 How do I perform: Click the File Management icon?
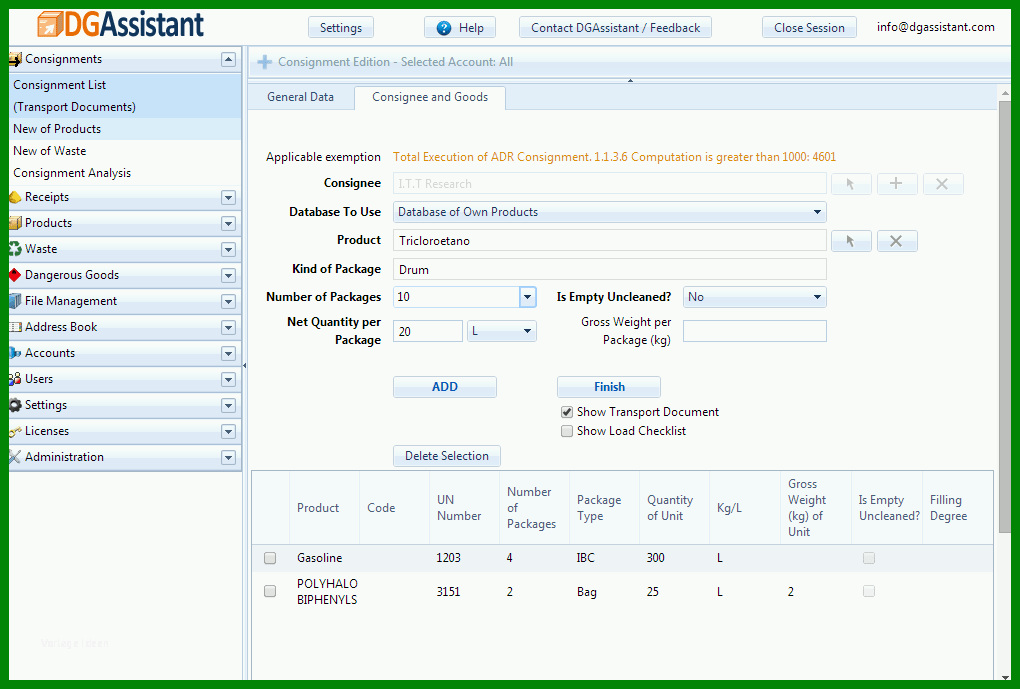coord(15,301)
